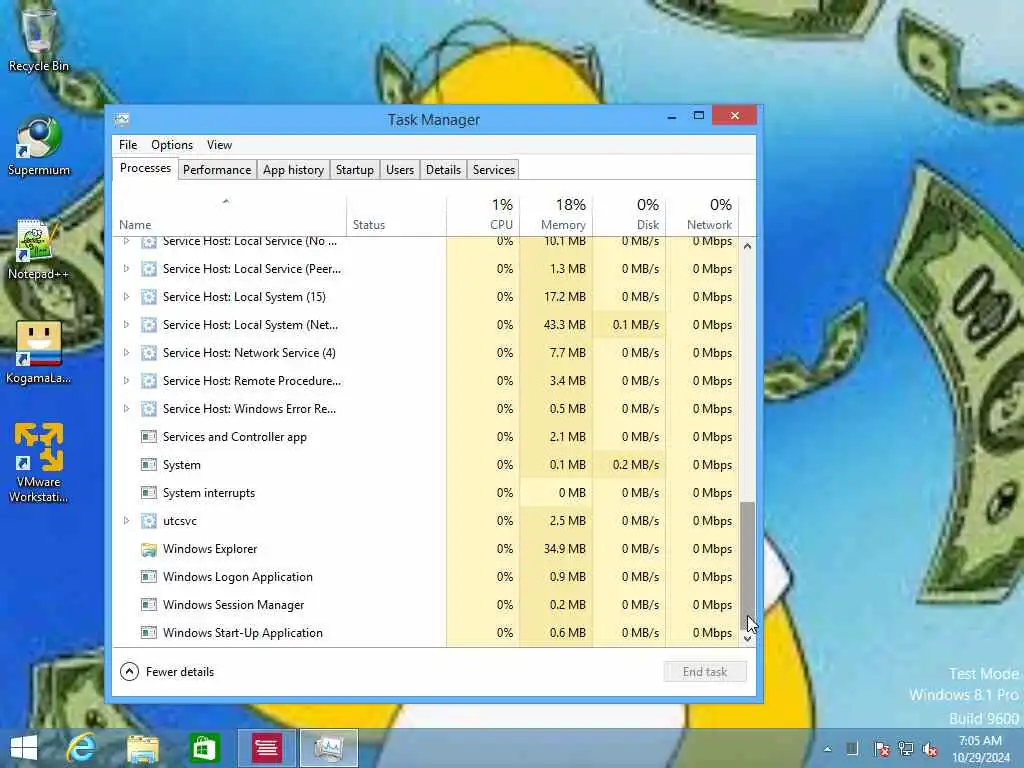
Task: Switch to the Services tab
Action: [494, 170]
